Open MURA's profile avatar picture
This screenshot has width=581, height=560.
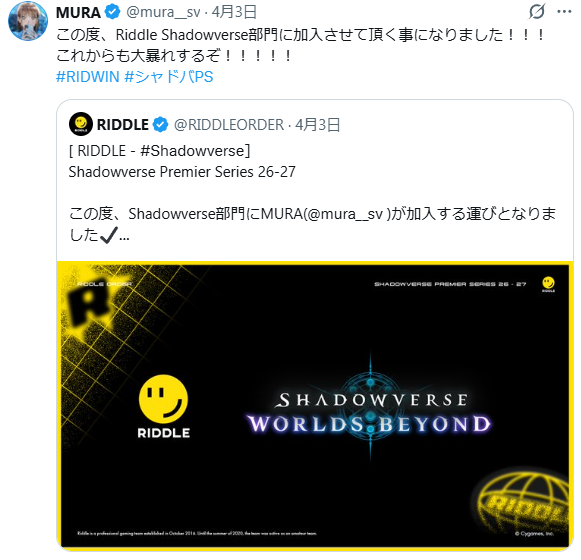coord(28,21)
